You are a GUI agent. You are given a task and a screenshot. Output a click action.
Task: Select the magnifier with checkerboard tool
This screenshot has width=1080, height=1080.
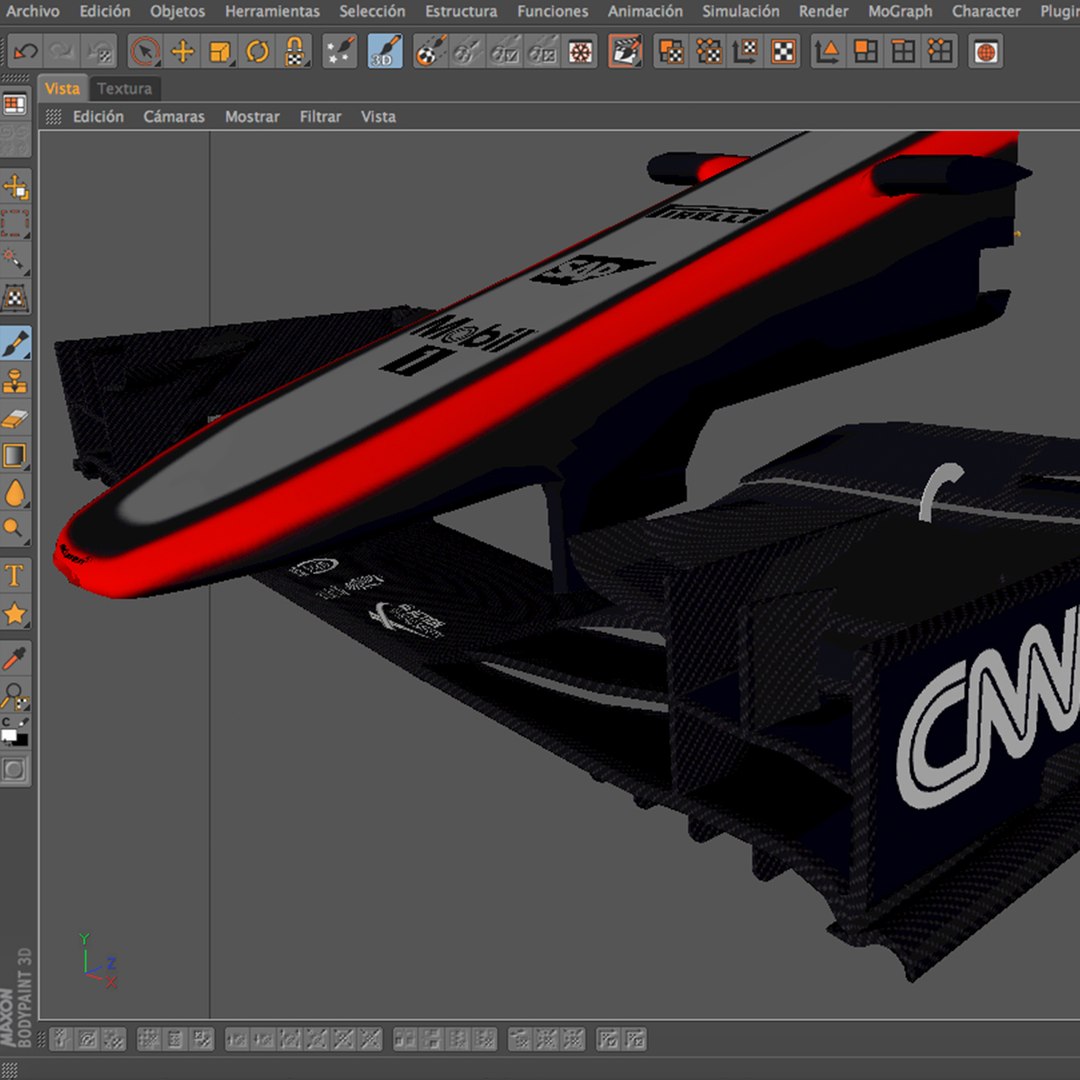(15, 696)
